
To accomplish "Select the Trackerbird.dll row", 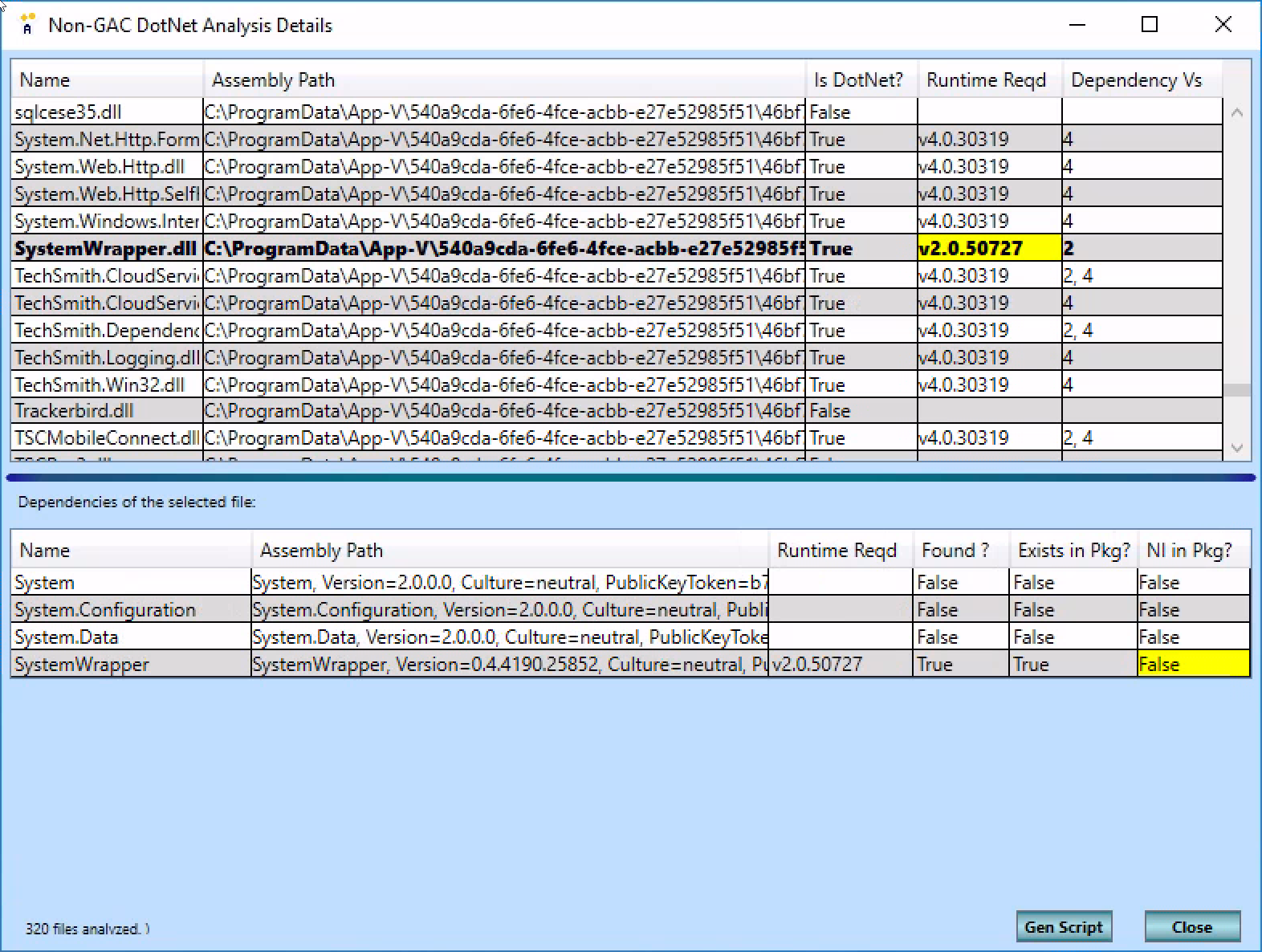I will 617,411.
